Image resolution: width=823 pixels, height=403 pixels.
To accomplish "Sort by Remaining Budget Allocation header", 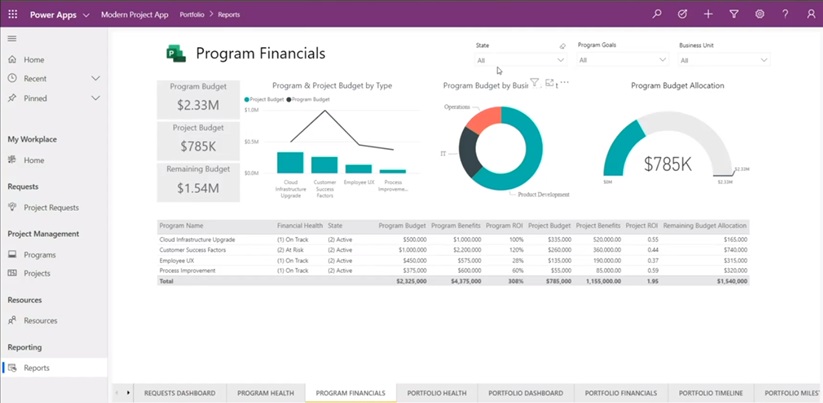I will [704, 226].
